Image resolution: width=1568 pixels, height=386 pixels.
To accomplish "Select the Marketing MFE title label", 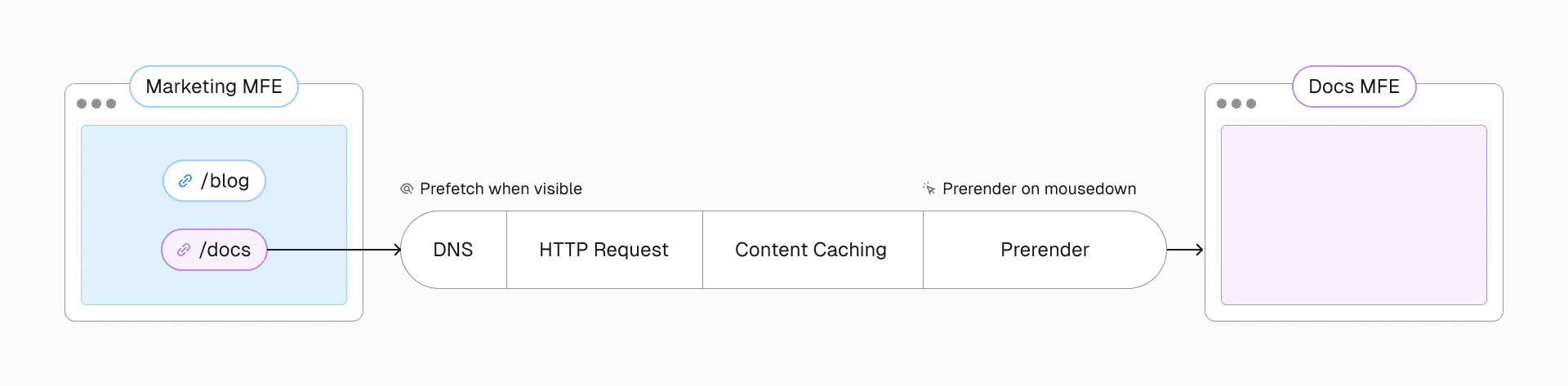I will [214, 87].
